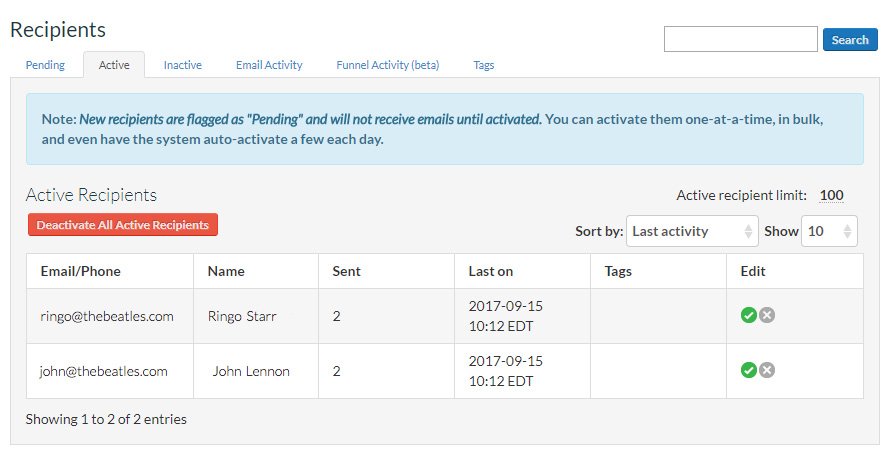Click john@thebeatles.com email cell
This screenshot has height=455, width=893.
click(x=104, y=371)
